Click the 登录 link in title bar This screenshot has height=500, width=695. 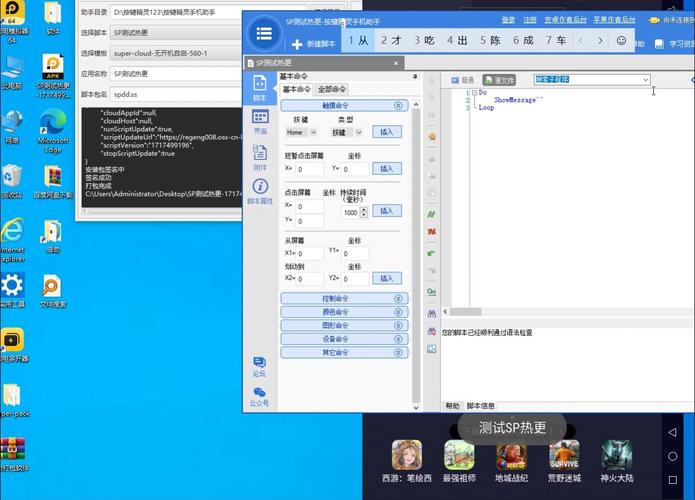tap(508, 20)
